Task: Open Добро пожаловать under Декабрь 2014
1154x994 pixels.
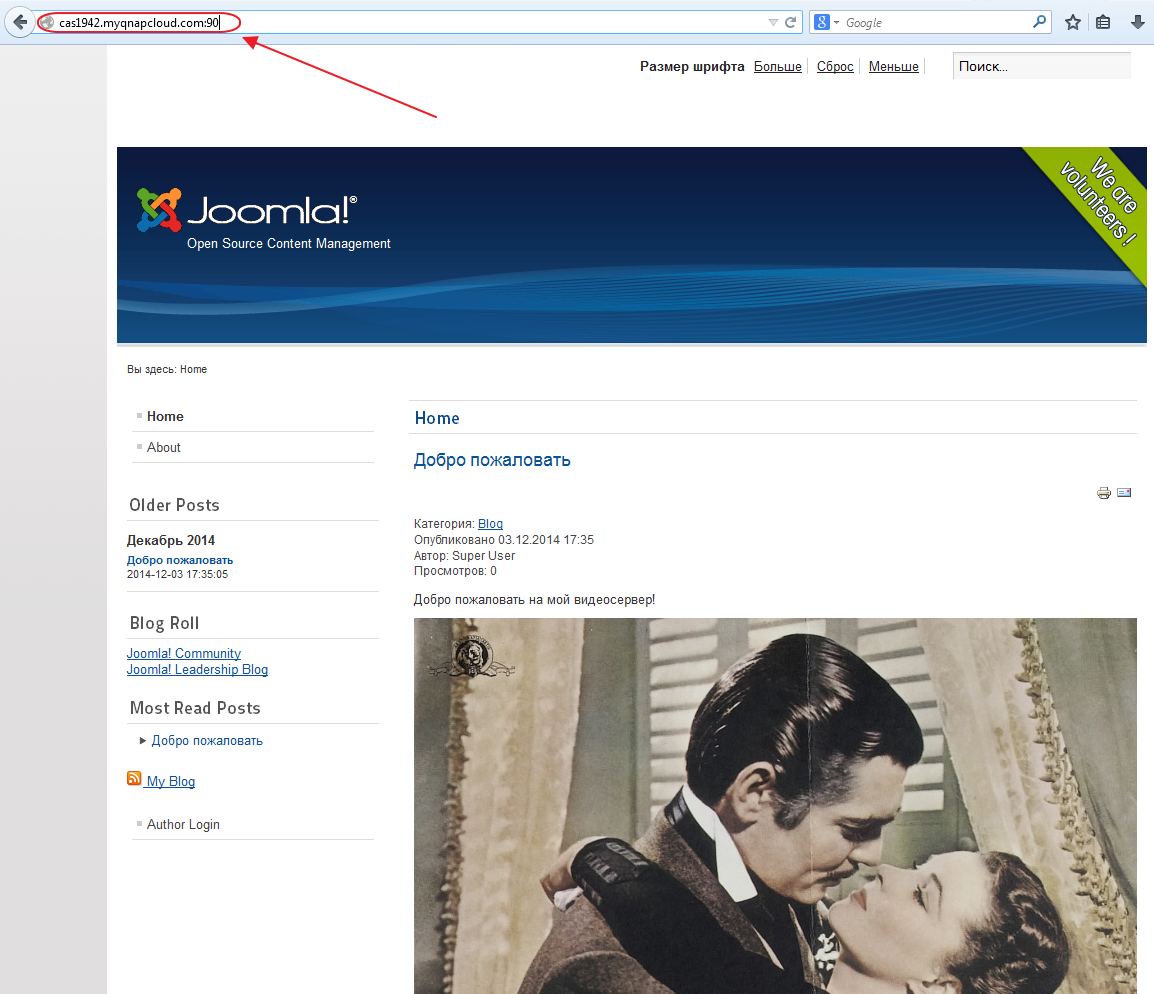Action: (180, 560)
